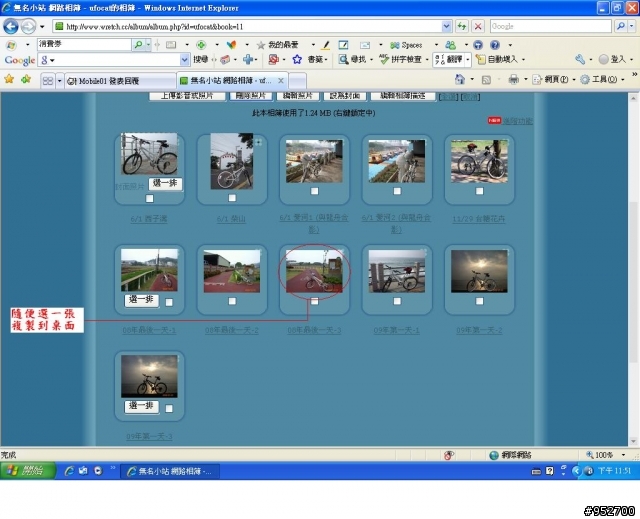Open the 09年第一天-3 sunset bike thumbnail

149,376
